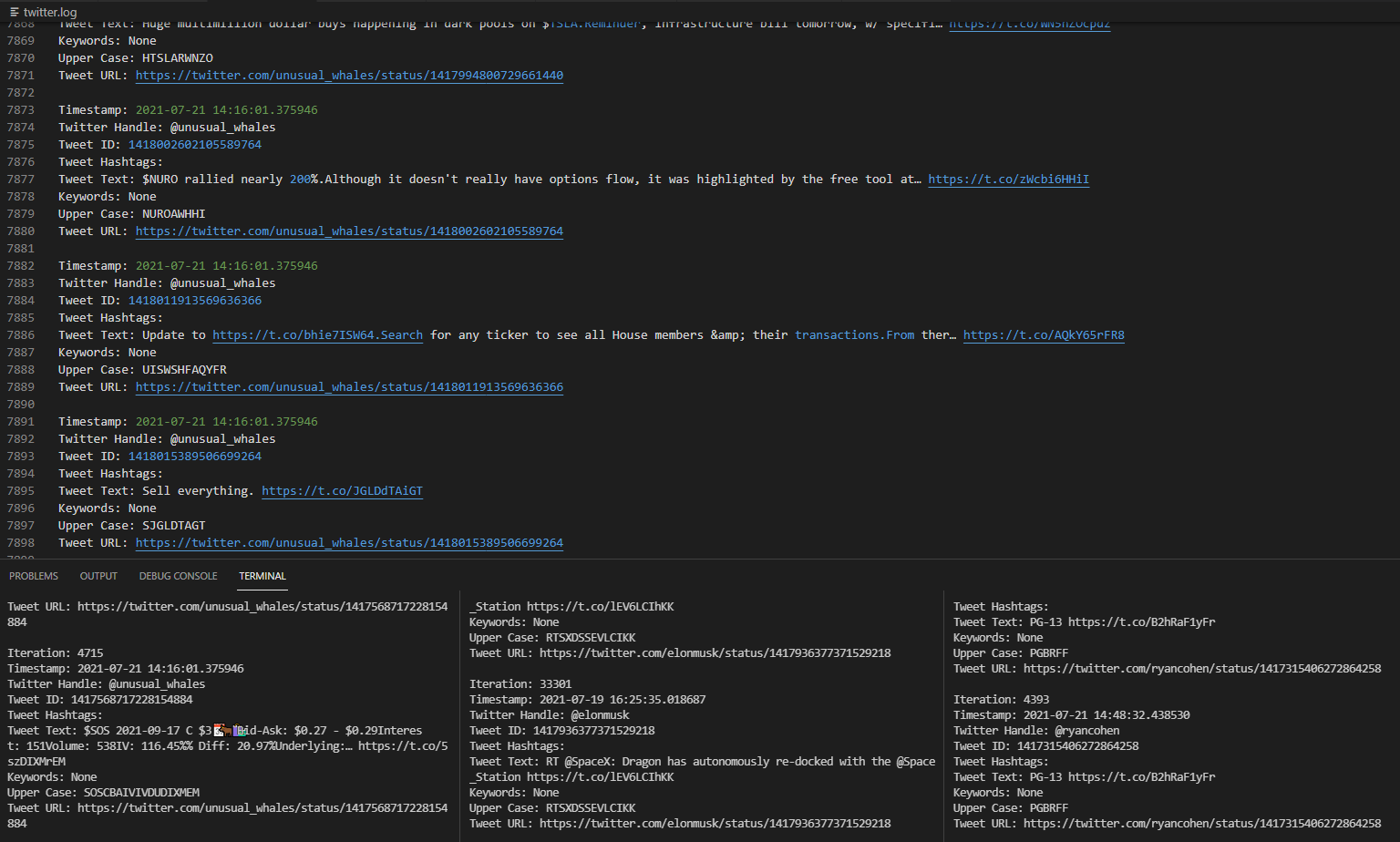Click 'Tweet Hashtags:' on line 7894
Image resolution: width=1400 pixels, height=842 pixels.
[110, 474]
